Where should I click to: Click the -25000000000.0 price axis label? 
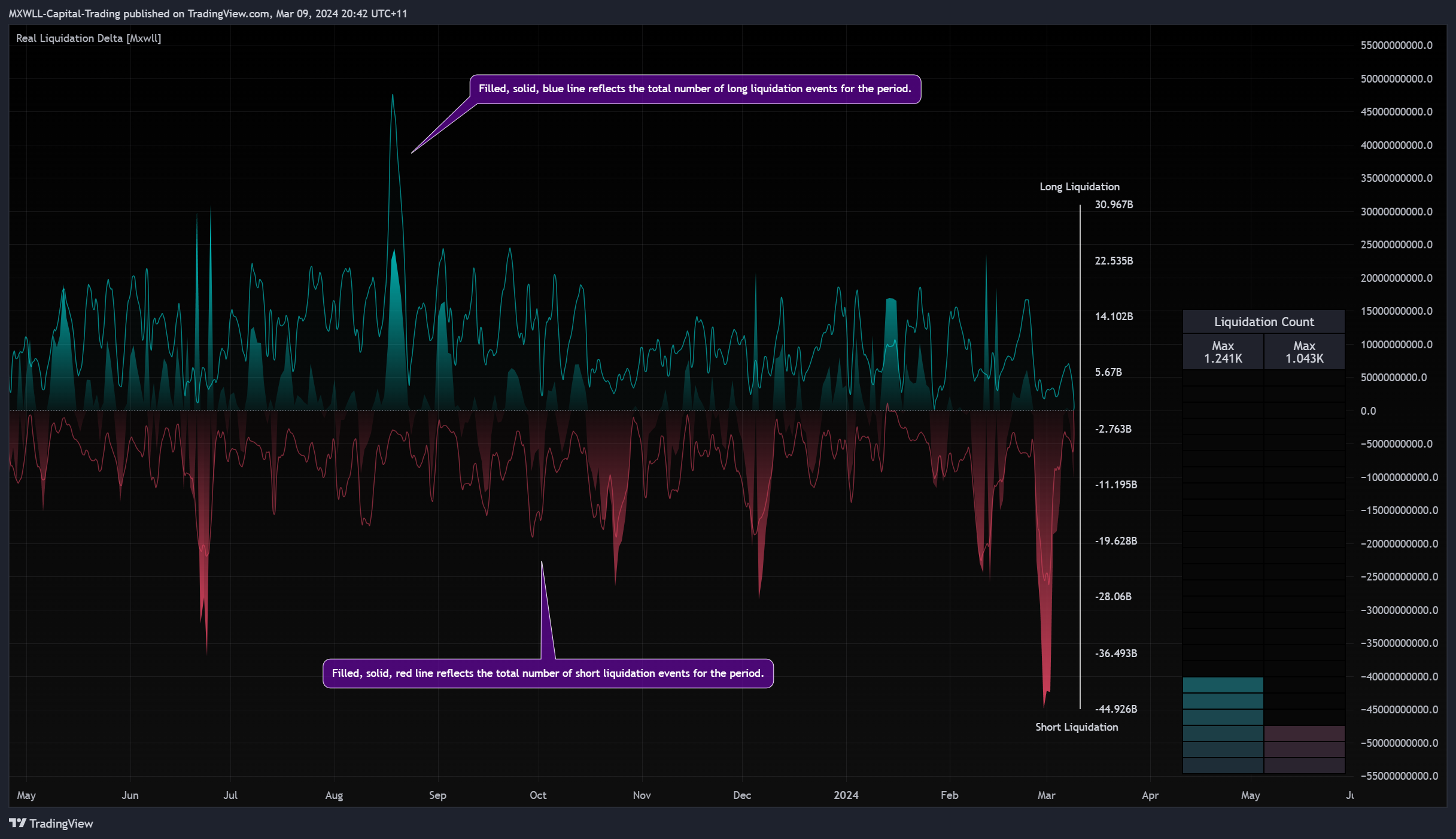(x=1399, y=577)
